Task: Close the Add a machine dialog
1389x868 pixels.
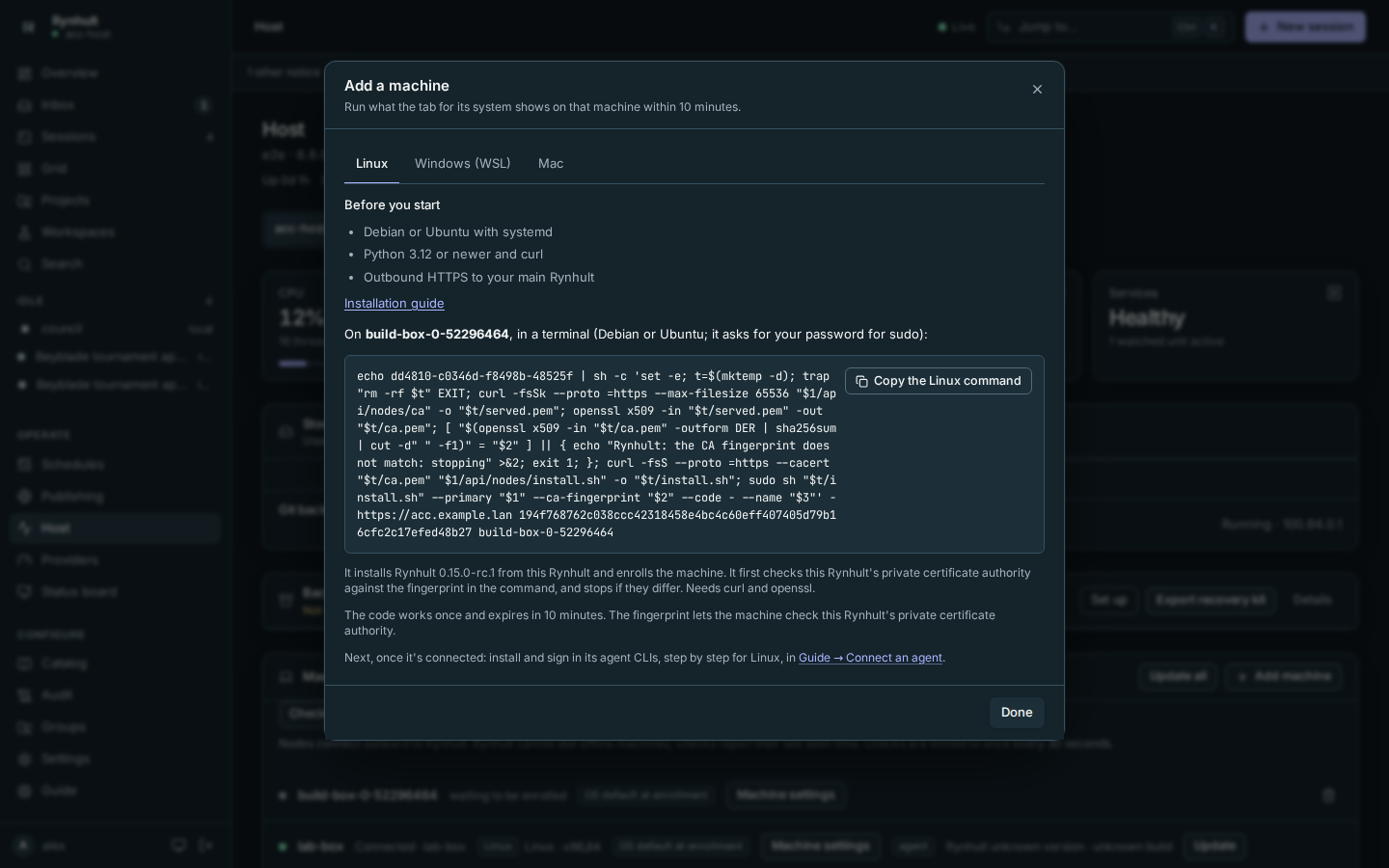Action: [x=1037, y=90]
